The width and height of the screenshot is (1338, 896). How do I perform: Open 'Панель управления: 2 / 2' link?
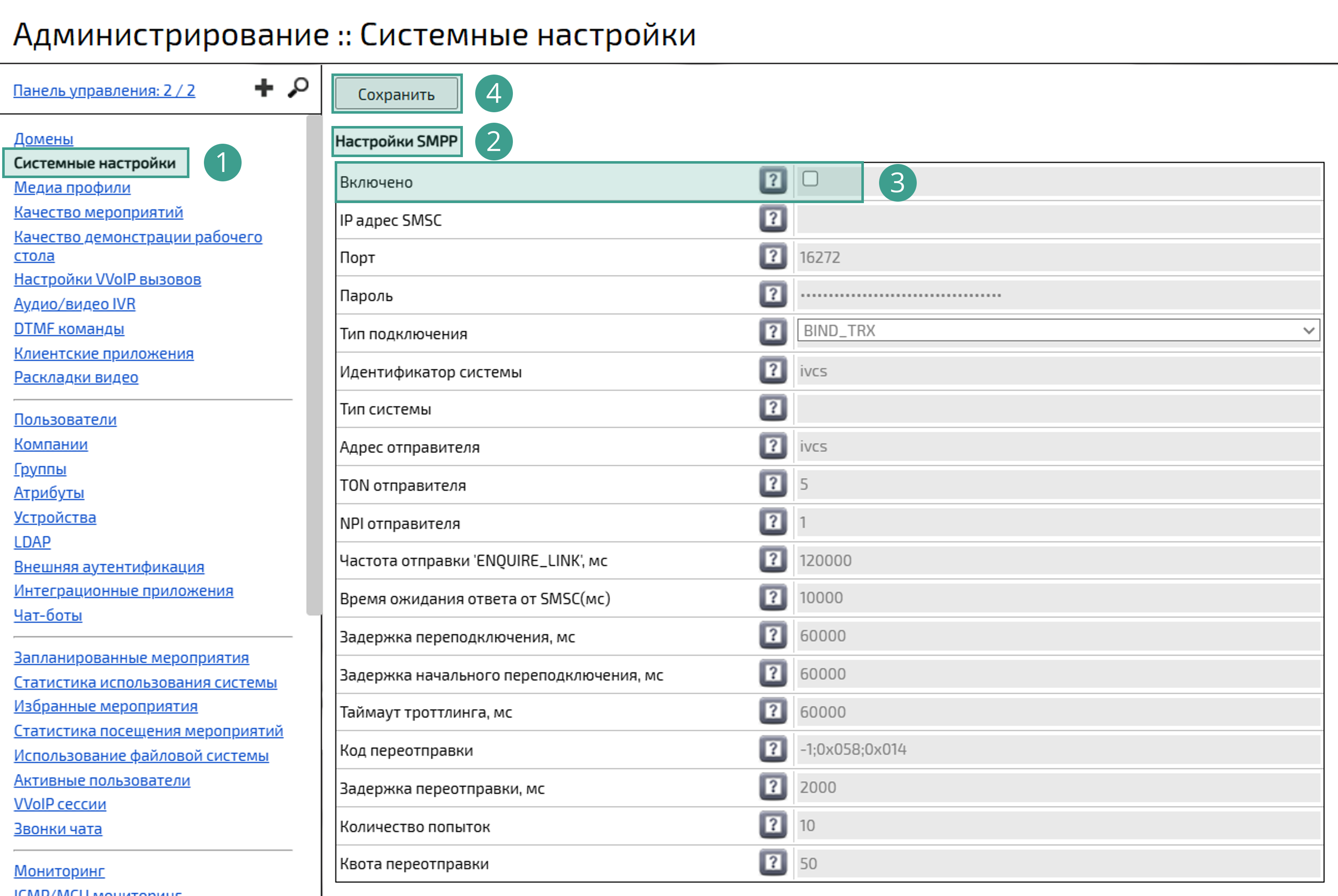pos(104,90)
